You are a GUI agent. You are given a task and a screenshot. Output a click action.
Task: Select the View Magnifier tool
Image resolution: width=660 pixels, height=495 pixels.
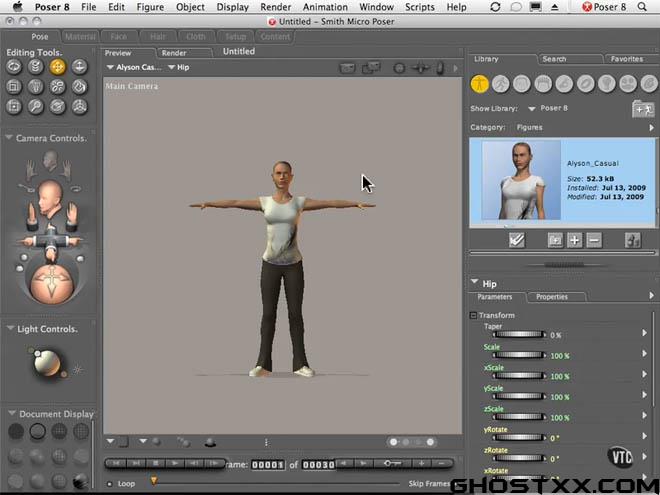(36, 107)
